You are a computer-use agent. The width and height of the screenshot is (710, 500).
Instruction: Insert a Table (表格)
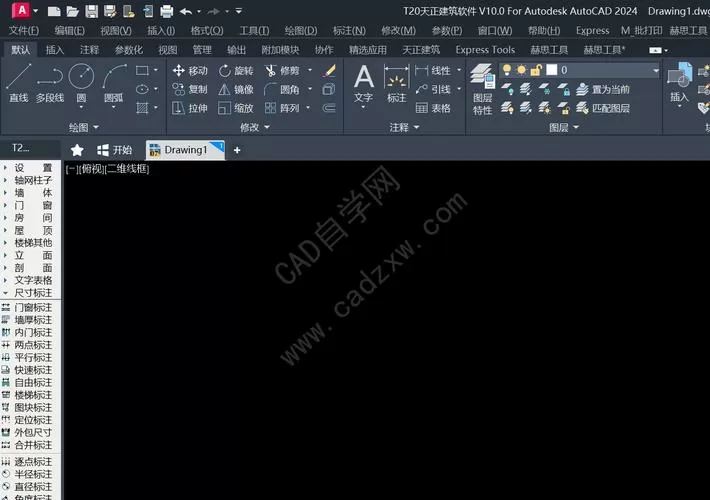[433, 108]
